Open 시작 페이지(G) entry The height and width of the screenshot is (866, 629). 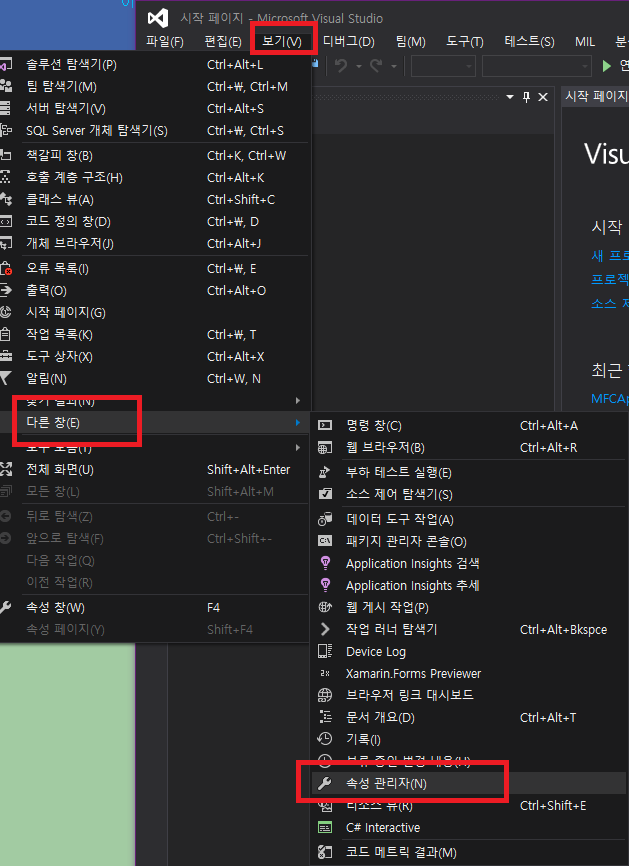[x=155, y=313]
